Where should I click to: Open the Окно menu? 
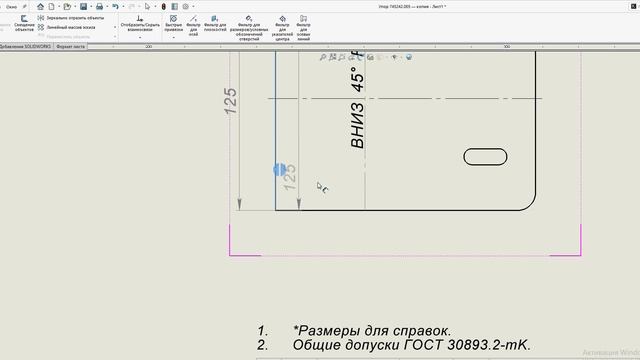(x=11, y=7)
